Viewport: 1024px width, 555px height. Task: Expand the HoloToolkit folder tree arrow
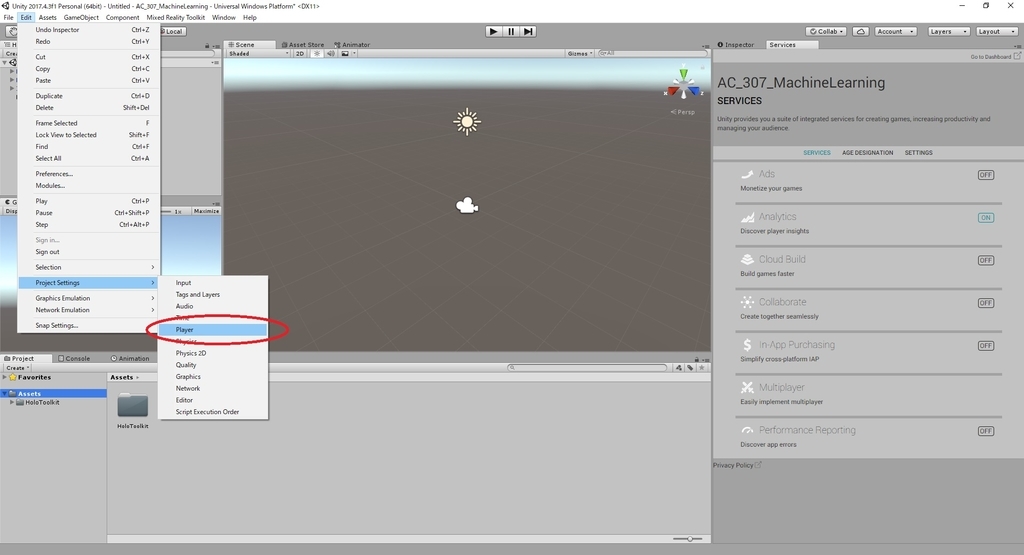pyautogui.click(x=12, y=402)
